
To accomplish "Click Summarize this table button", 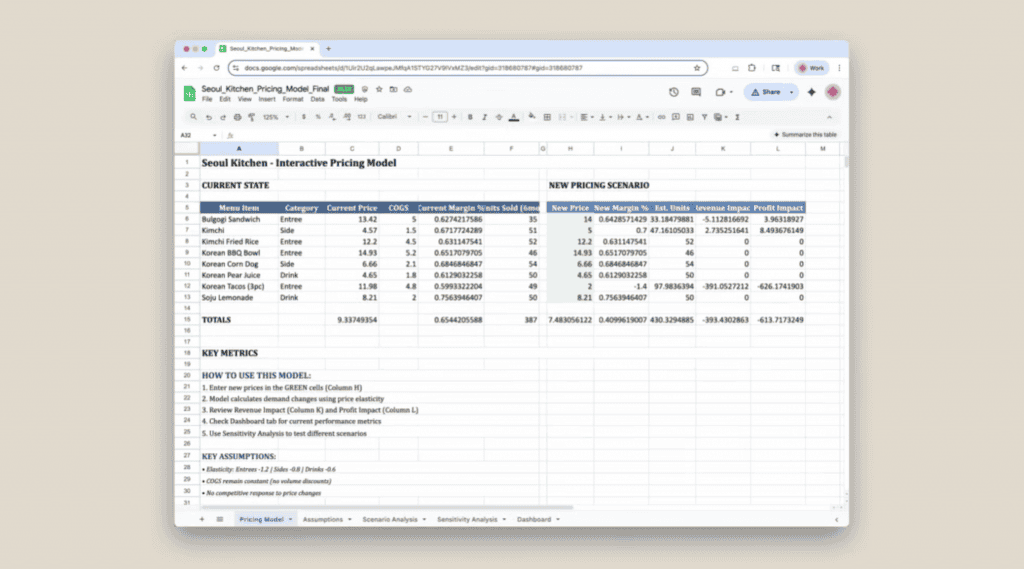I will 804,135.
